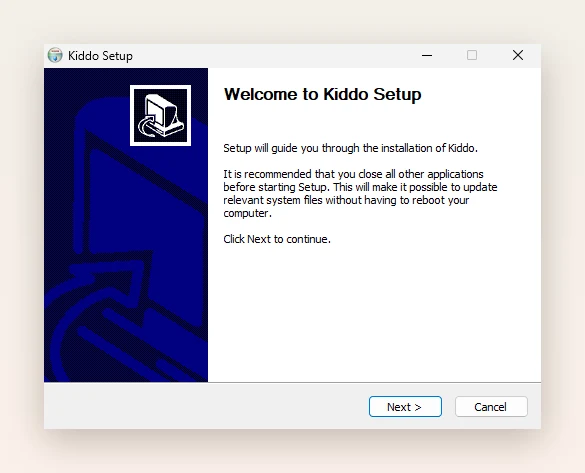The image size is (585, 473).
Task: Minimize the Kiddo Setup window
Action: [427, 56]
